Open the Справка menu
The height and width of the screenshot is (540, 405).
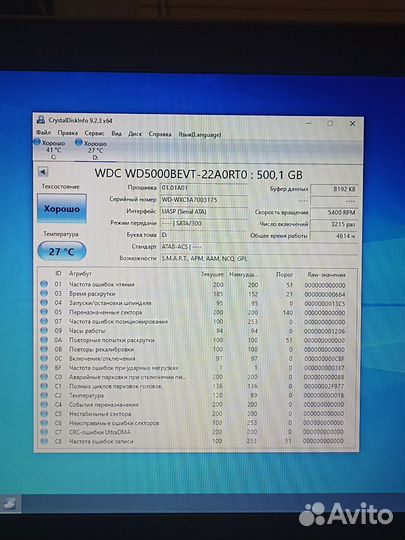point(160,134)
